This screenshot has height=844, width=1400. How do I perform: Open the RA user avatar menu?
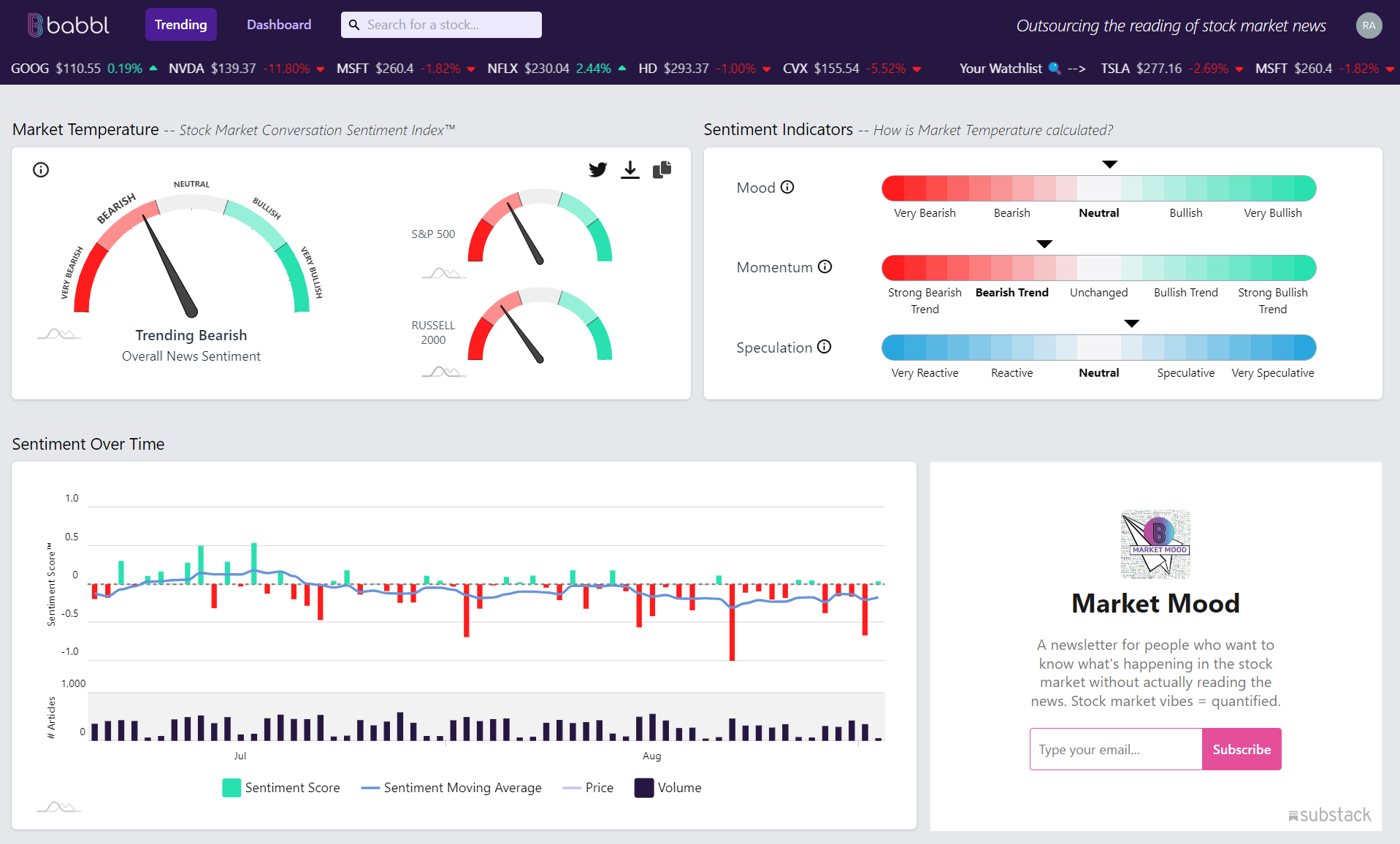point(1369,26)
